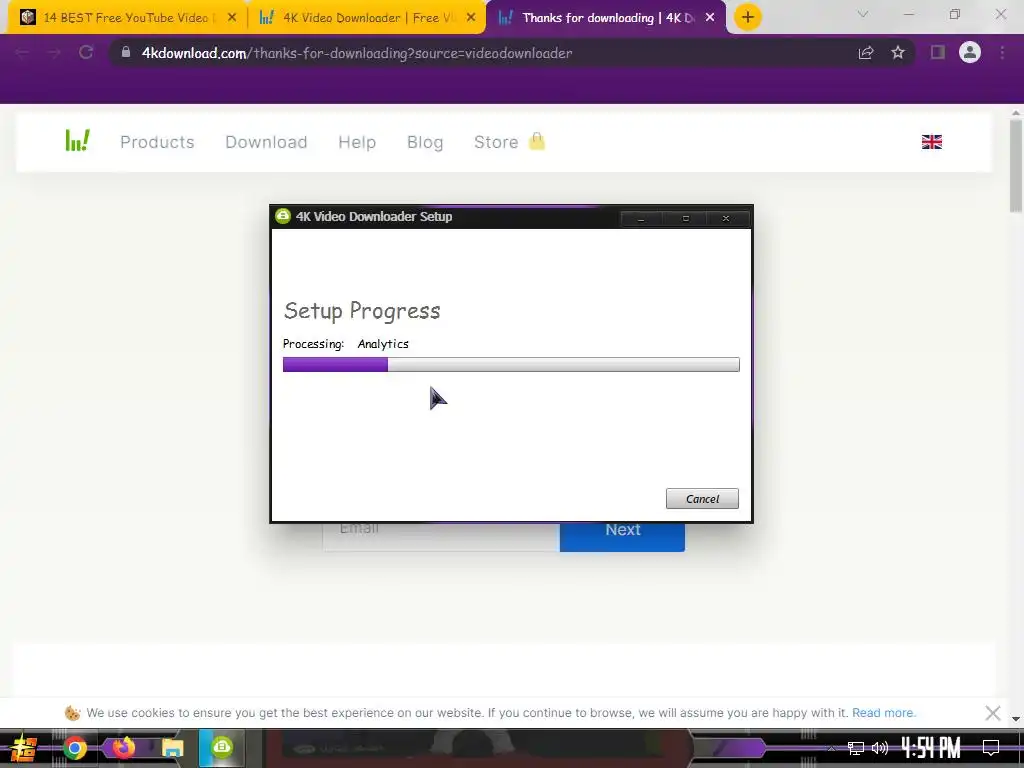This screenshot has height=768, width=1024.
Task: Bookmark this page with star icon
Action: 898,52
